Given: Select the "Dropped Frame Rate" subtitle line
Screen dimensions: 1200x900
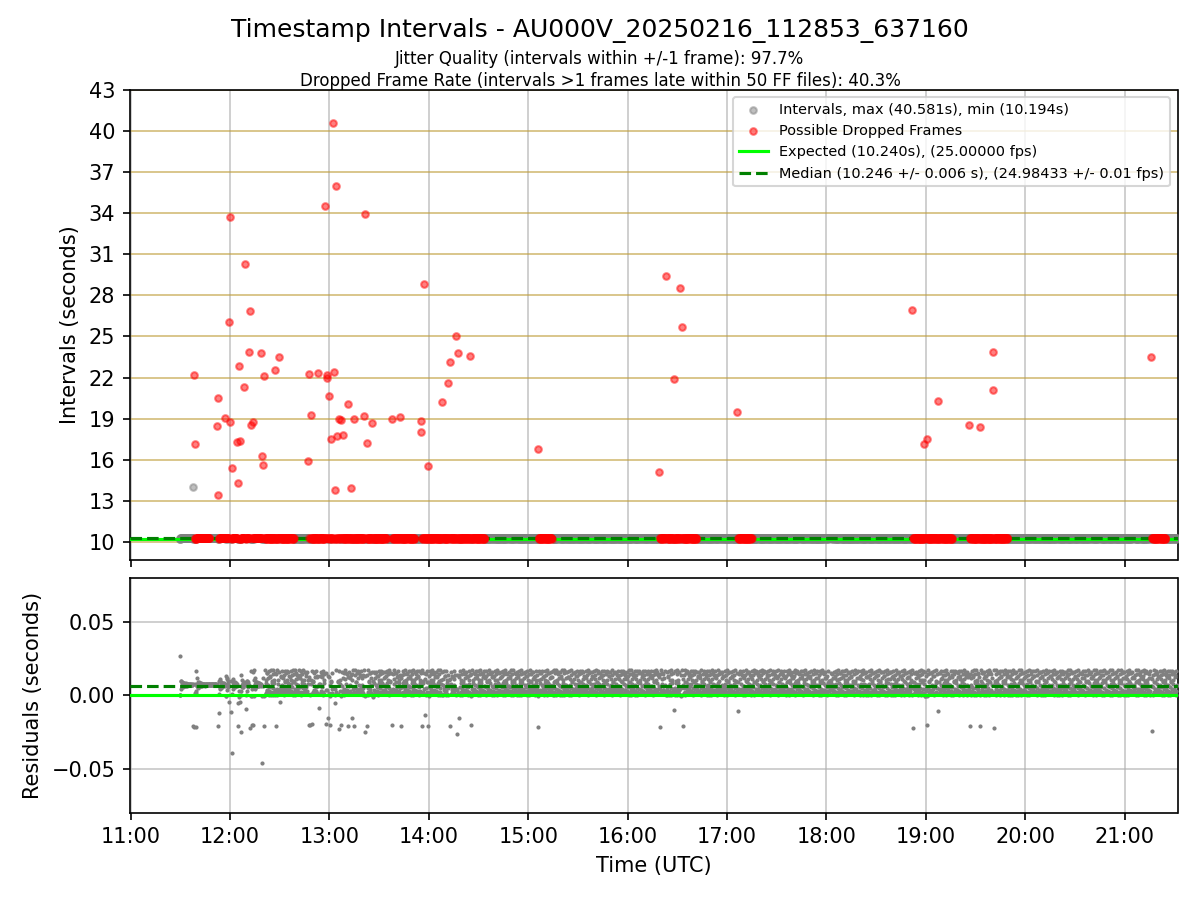Looking at the screenshot, I should point(599,79).
